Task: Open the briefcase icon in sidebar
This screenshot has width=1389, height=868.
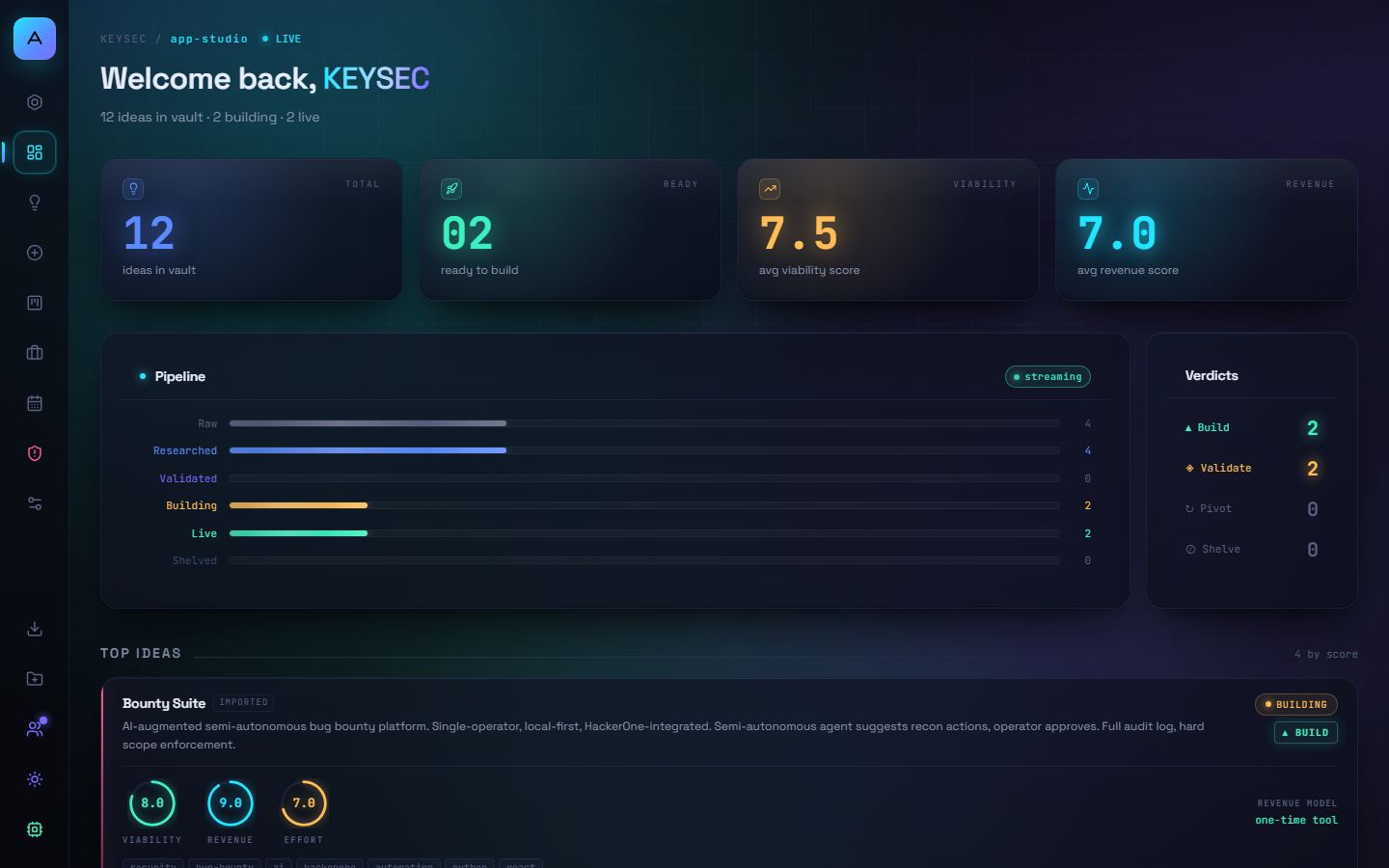Action: [x=35, y=353]
